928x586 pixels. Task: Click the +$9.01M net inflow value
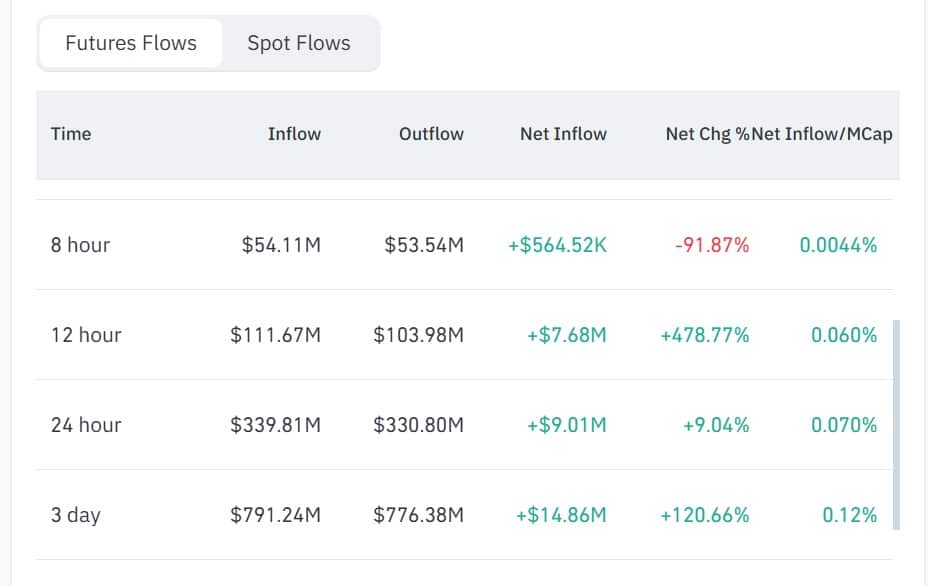(567, 425)
